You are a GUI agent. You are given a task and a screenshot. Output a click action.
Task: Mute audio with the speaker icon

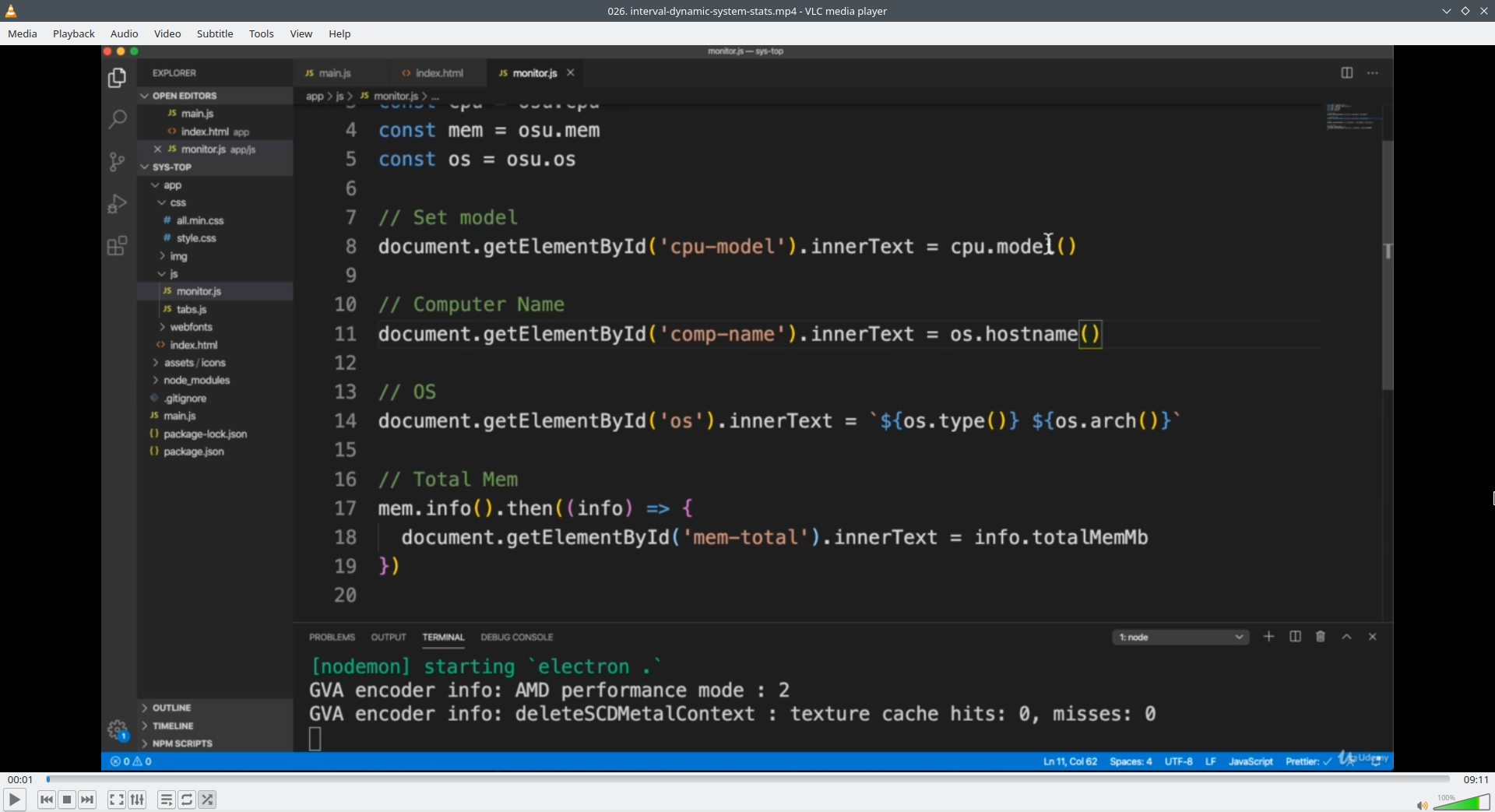click(x=1422, y=805)
